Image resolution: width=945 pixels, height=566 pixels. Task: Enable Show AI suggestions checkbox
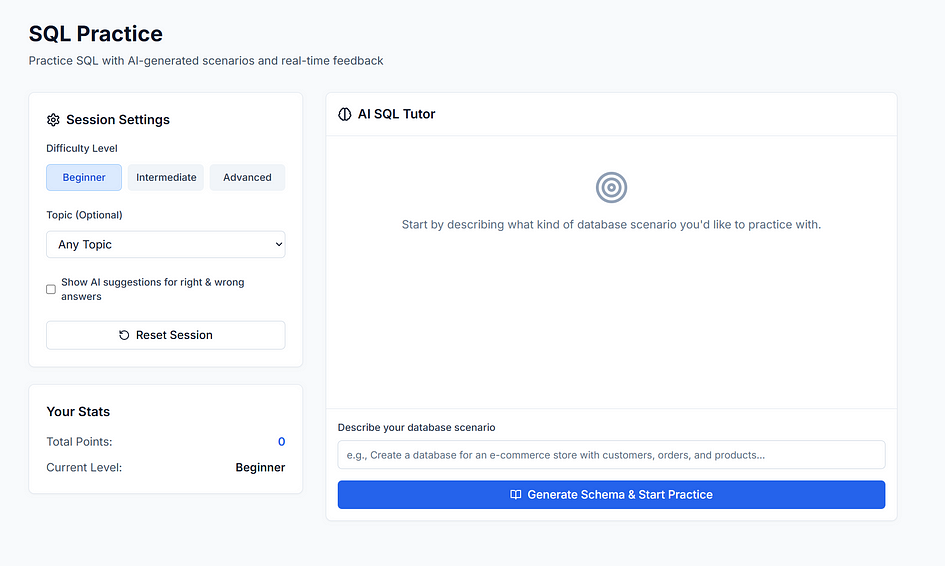[x=51, y=289]
